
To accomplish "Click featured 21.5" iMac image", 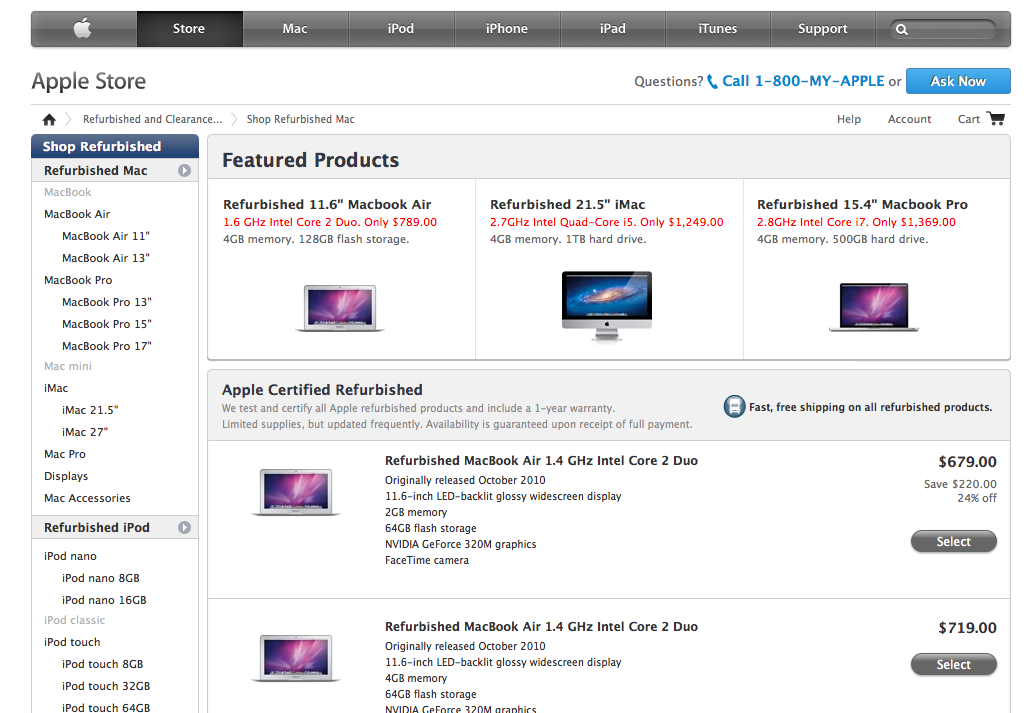I will [607, 306].
